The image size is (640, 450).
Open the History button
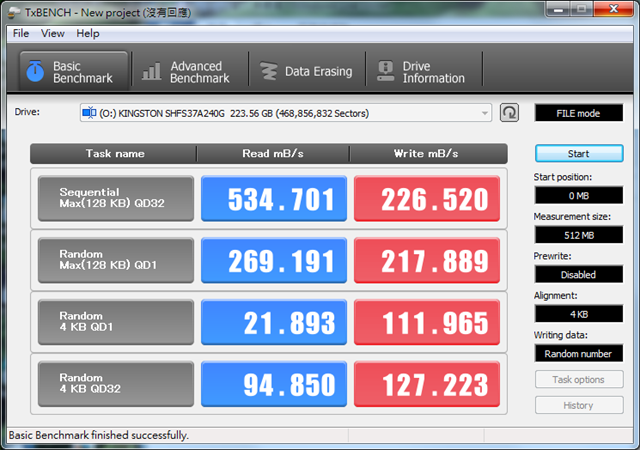579,405
